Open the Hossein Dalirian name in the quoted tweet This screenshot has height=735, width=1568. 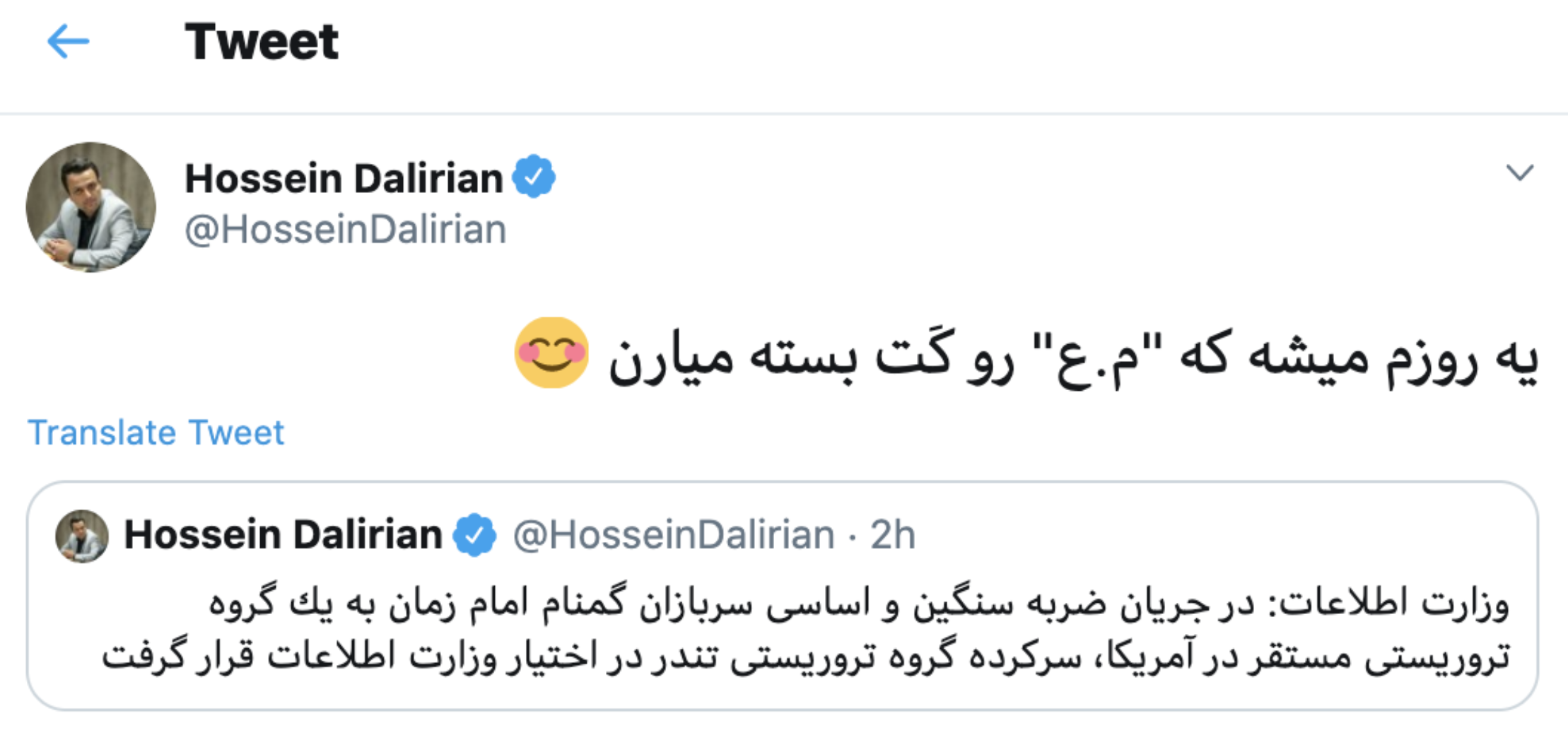click(283, 535)
